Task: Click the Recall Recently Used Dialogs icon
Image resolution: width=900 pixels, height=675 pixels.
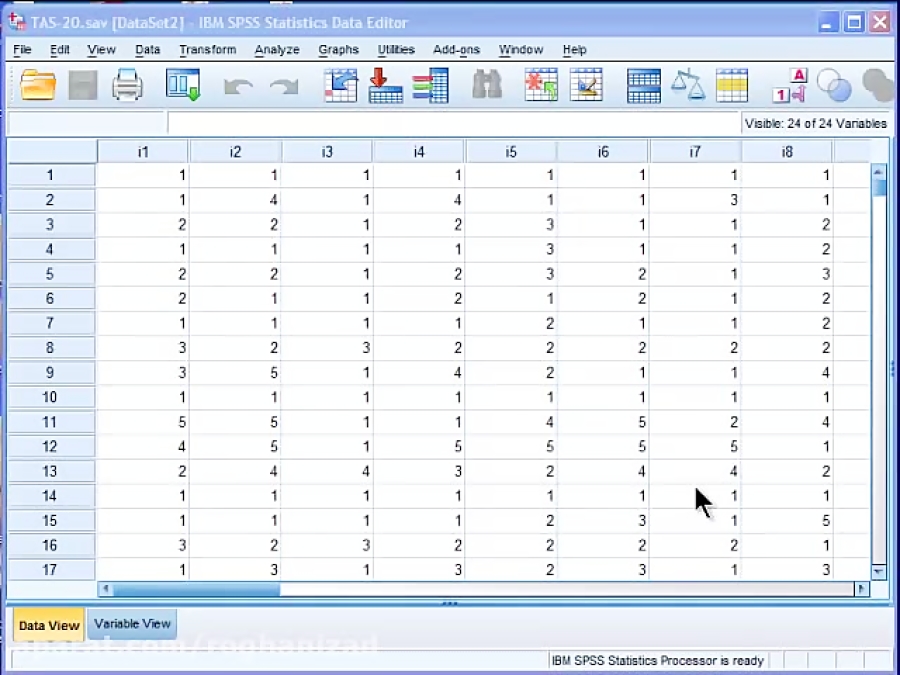Action: pos(183,85)
